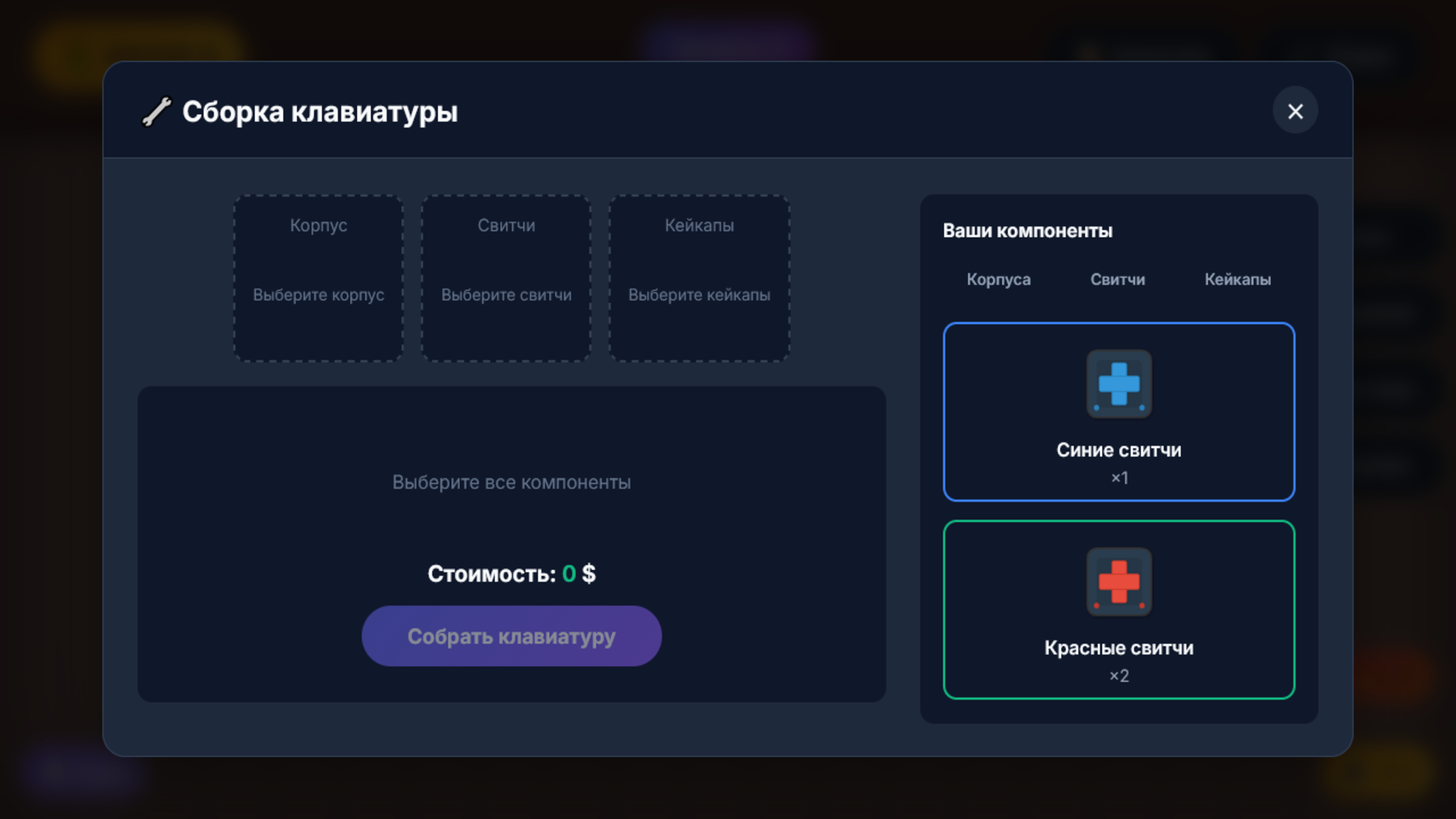The width and height of the screenshot is (1456, 819).
Task: Switch to the Кейкапы tab in components
Action: [1238, 280]
